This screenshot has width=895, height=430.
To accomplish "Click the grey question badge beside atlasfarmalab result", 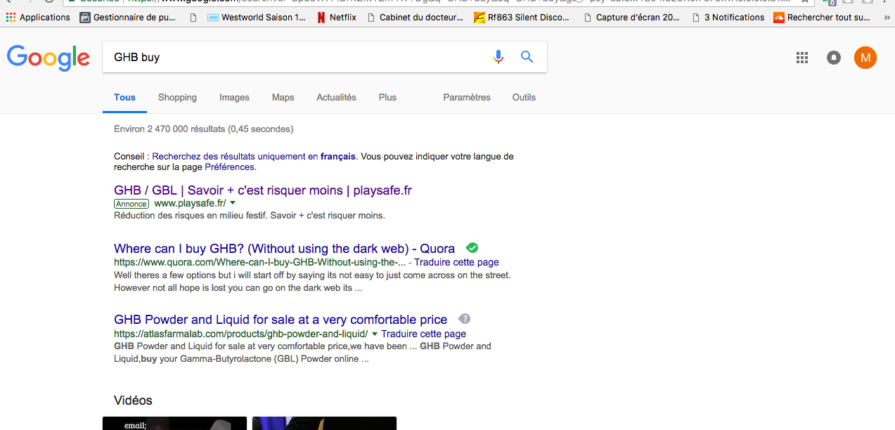I will pos(465,319).
